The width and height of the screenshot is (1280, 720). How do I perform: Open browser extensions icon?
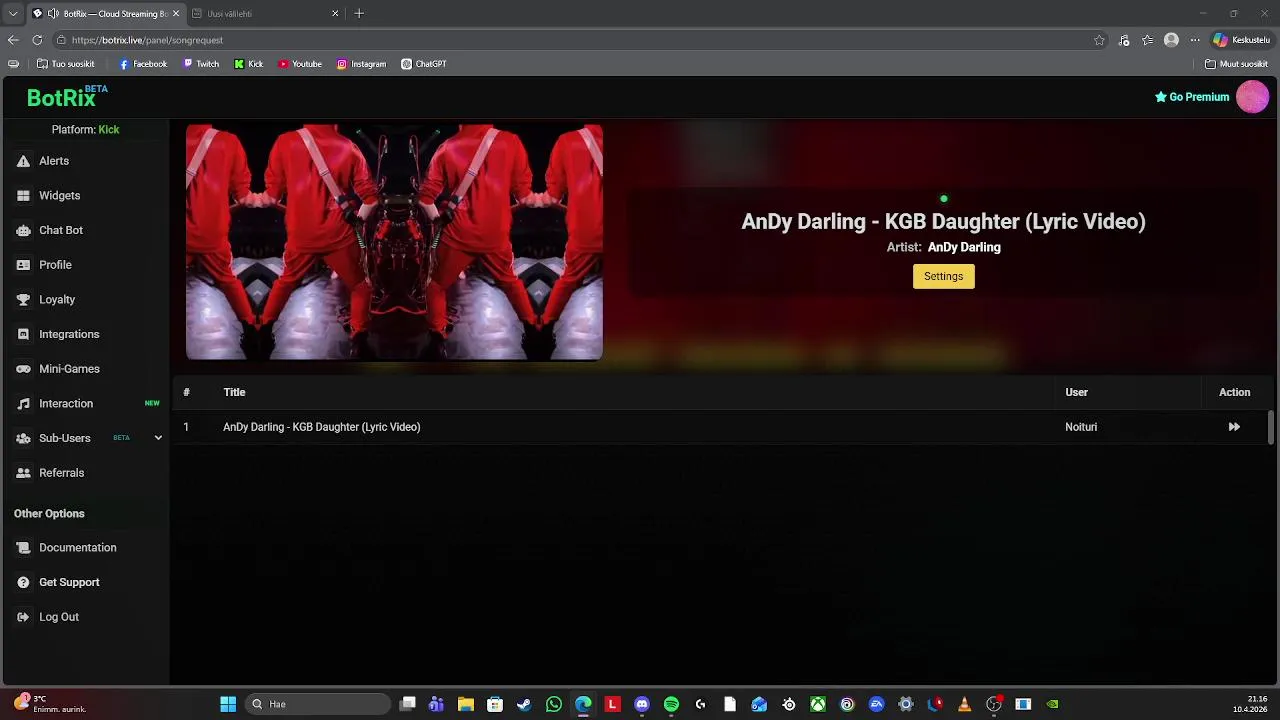click(x=1124, y=40)
